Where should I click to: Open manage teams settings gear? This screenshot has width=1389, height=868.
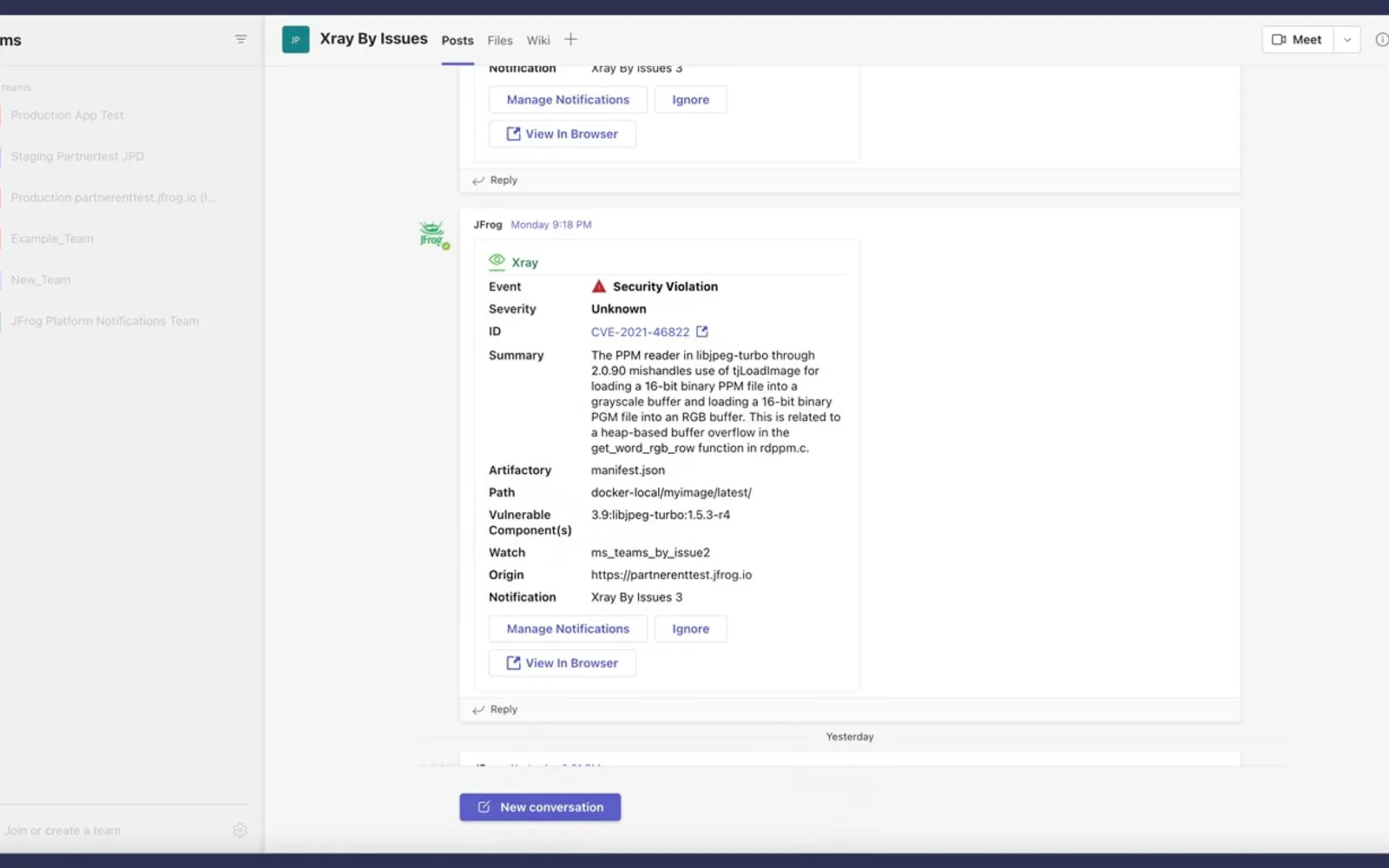240,831
